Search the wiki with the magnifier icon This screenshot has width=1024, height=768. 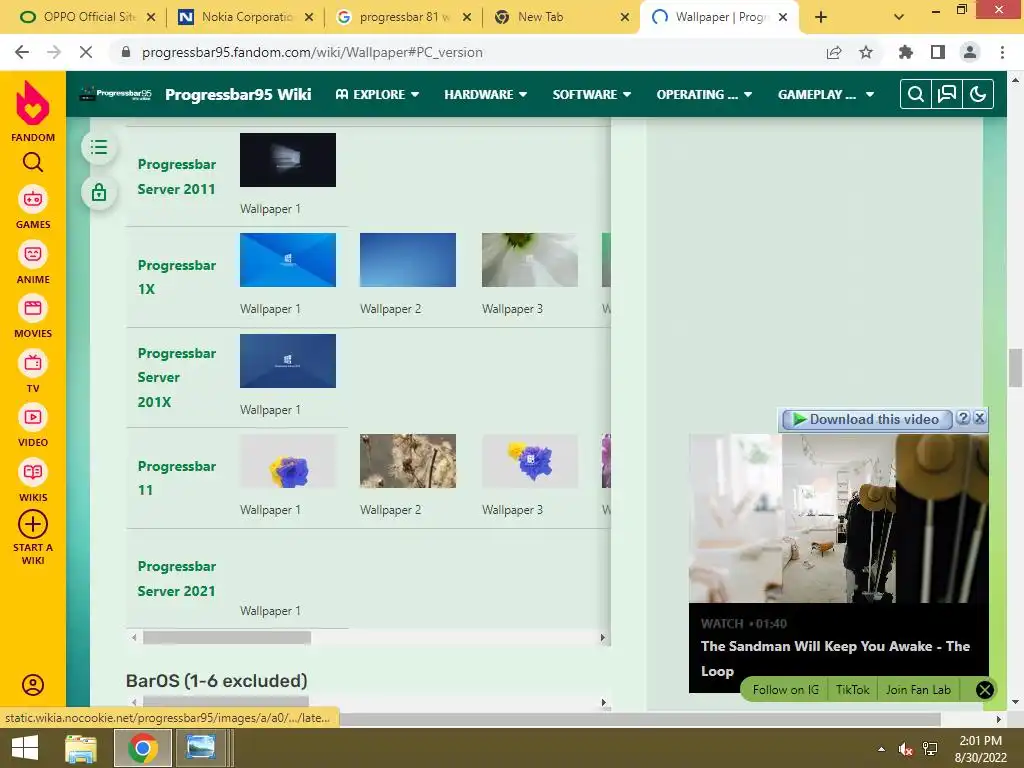[x=916, y=95]
